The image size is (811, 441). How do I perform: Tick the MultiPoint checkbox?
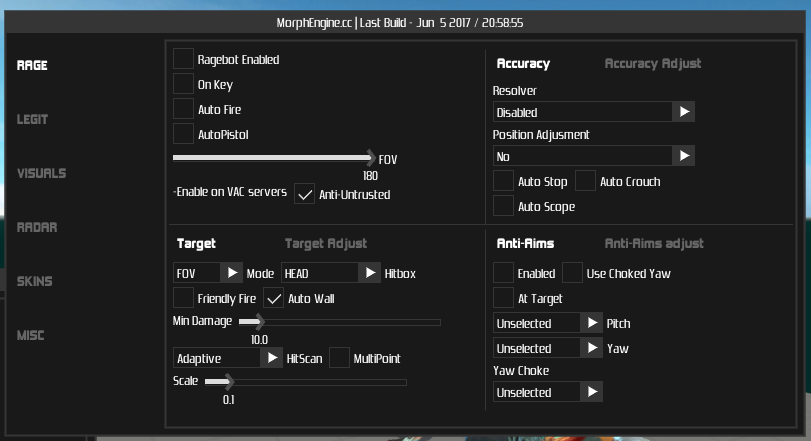click(340, 357)
